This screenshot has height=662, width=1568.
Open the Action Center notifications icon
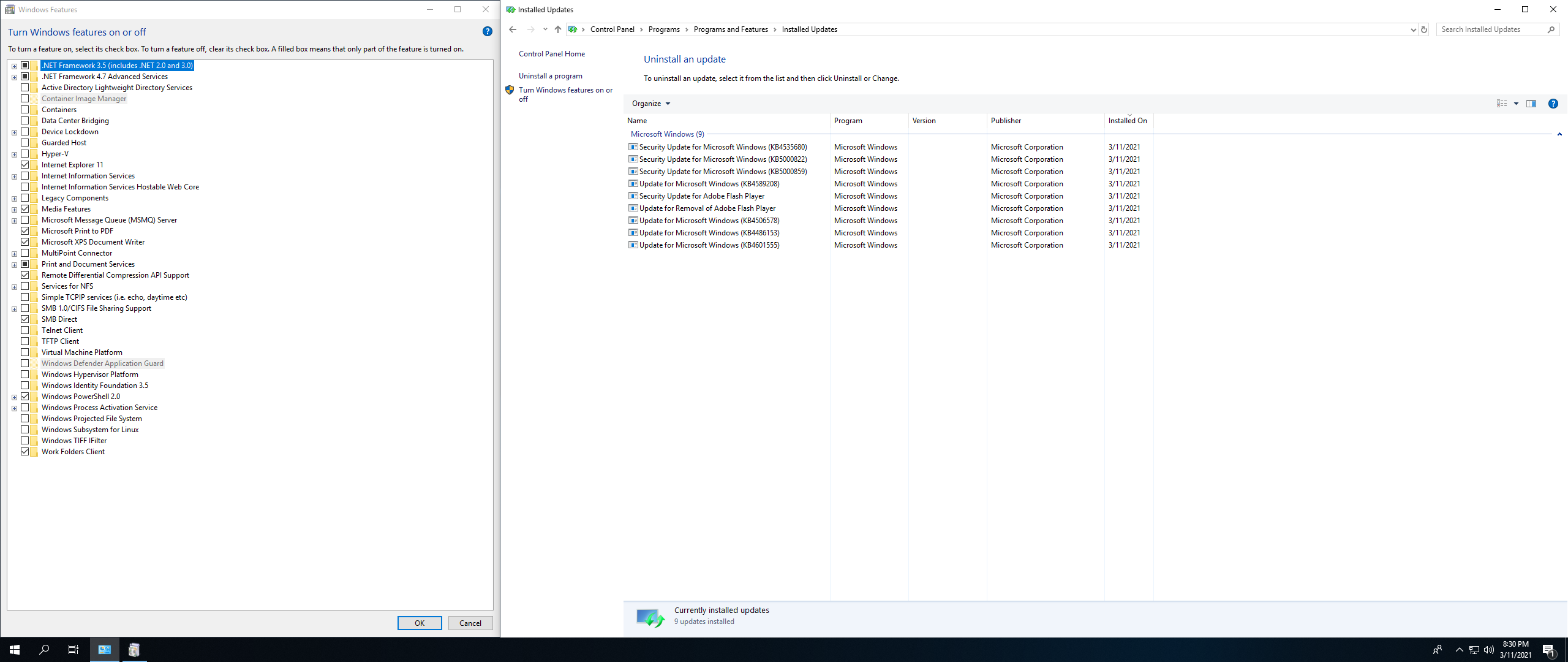click(x=1549, y=650)
